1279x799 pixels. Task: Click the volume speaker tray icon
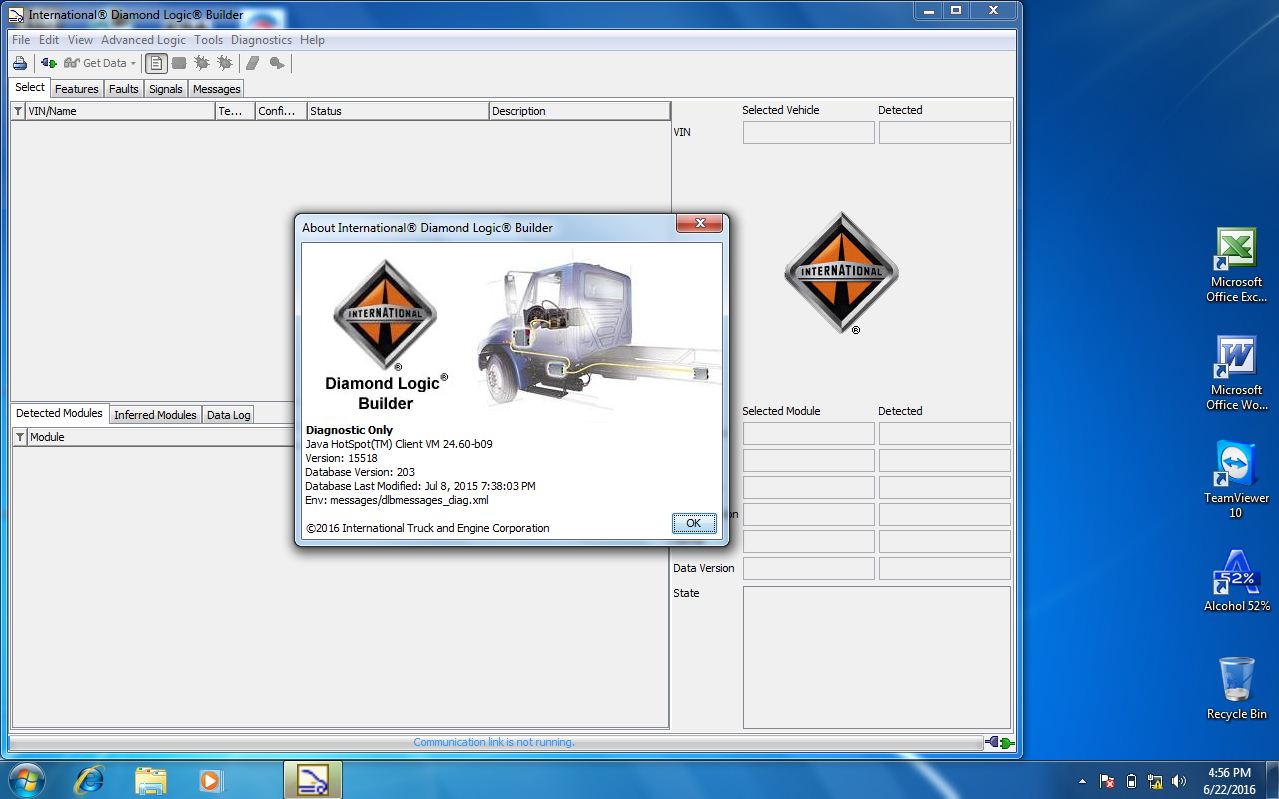[1179, 781]
